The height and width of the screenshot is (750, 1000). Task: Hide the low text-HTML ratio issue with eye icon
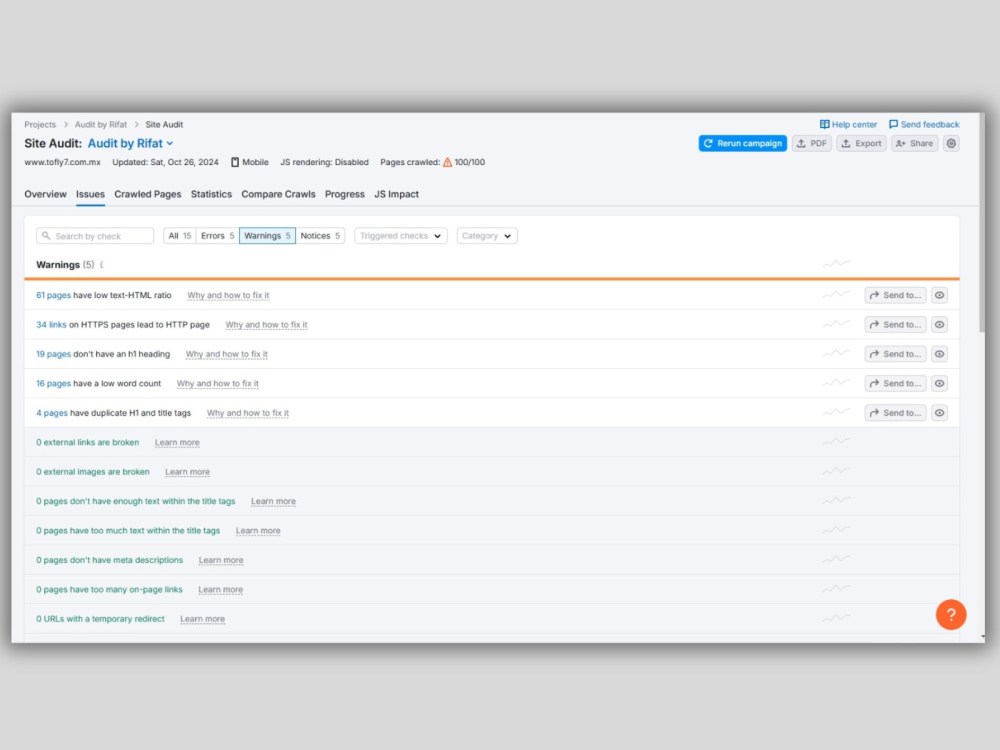(939, 295)
